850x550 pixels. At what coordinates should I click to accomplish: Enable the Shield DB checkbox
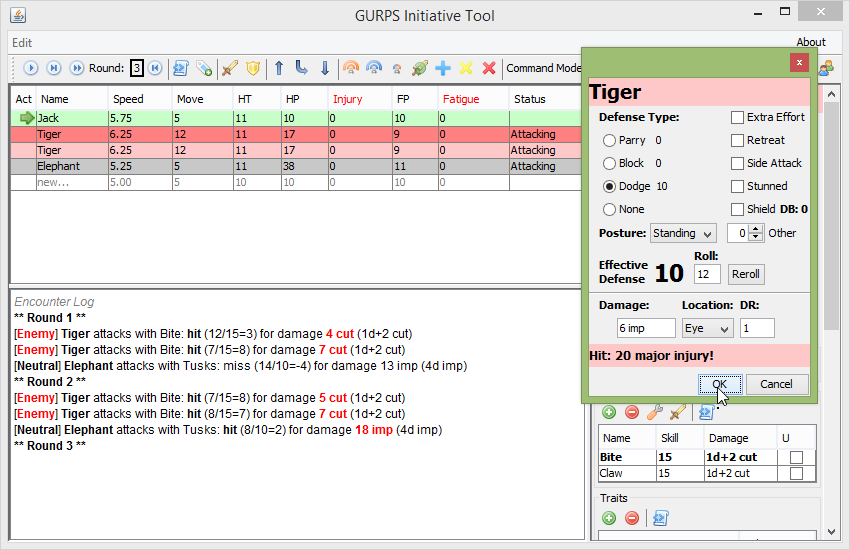pyautogui.click(x=737, y=209)
